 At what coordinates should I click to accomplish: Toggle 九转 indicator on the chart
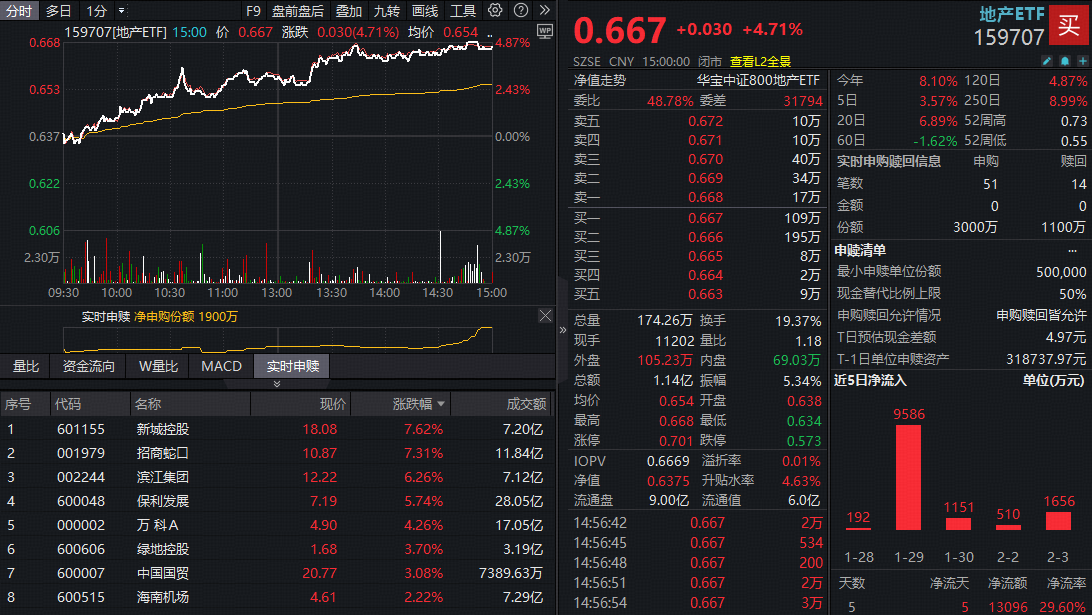pyautogui.click(x=387, y=11)
